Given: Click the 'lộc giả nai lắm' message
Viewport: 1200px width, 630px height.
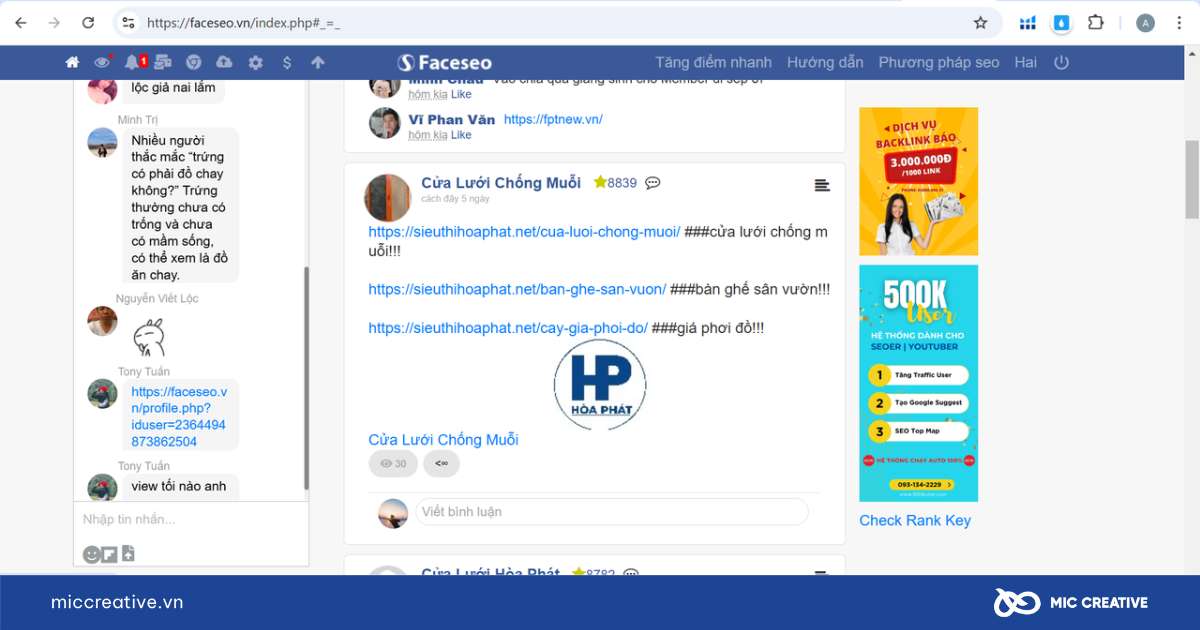Looking at the screenshot, I should [173, 88].
